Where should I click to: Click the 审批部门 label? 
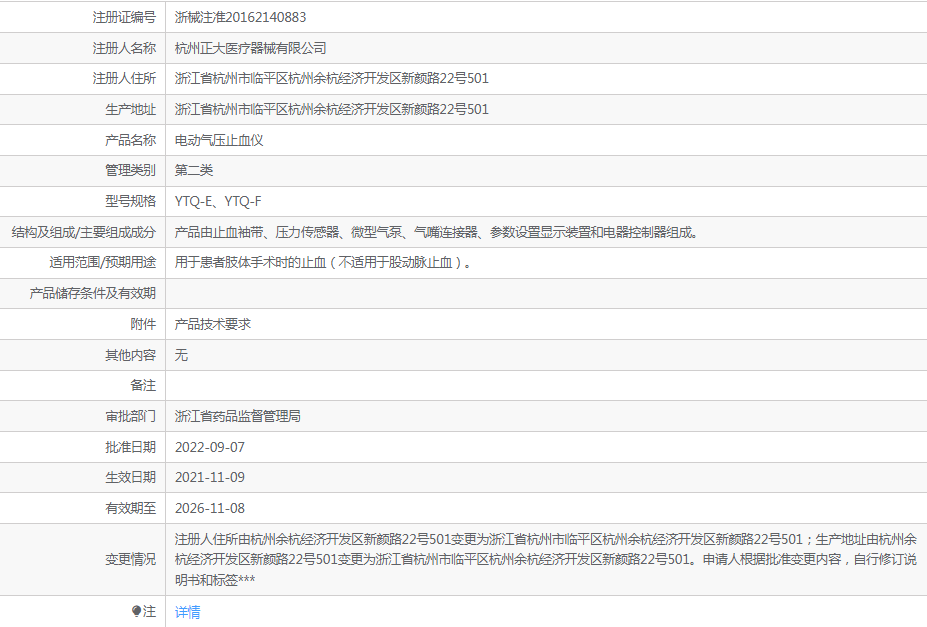pyautogui.click(x=131, y=416)
